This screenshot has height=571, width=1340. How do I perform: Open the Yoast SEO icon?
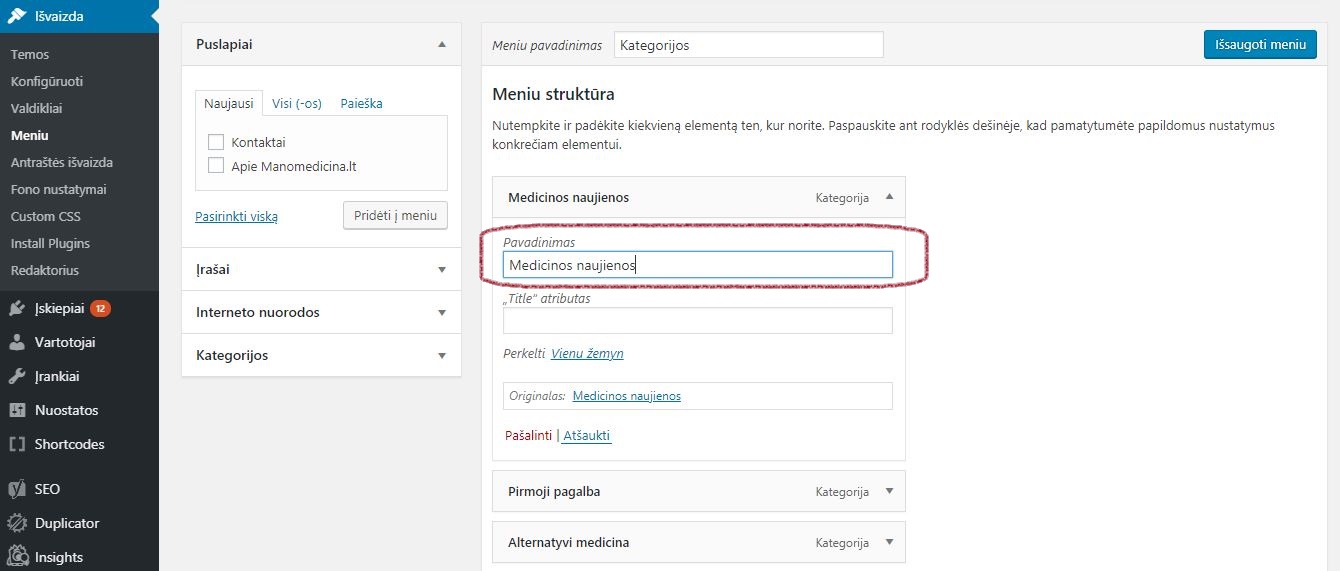tap(17, 489)
